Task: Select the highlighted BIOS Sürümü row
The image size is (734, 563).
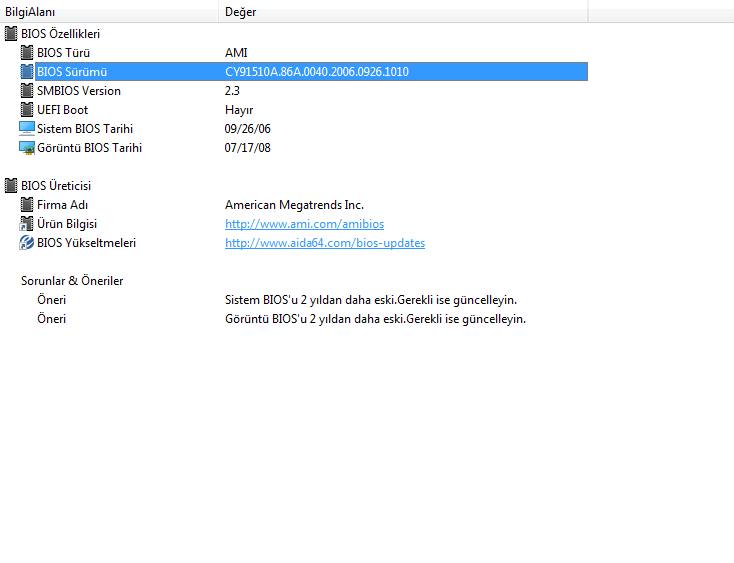Action: point(72,72)
